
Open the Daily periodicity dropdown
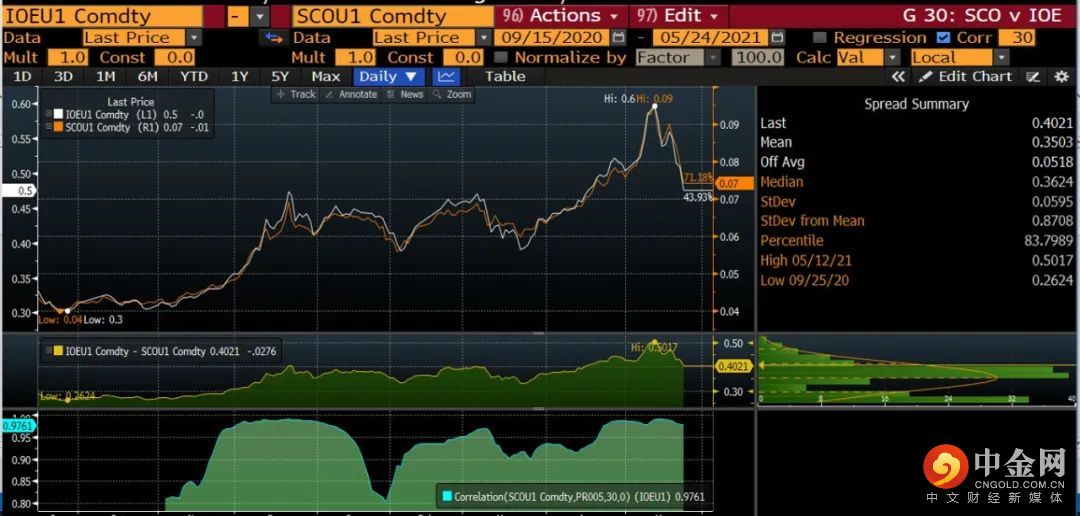point(389,76)
